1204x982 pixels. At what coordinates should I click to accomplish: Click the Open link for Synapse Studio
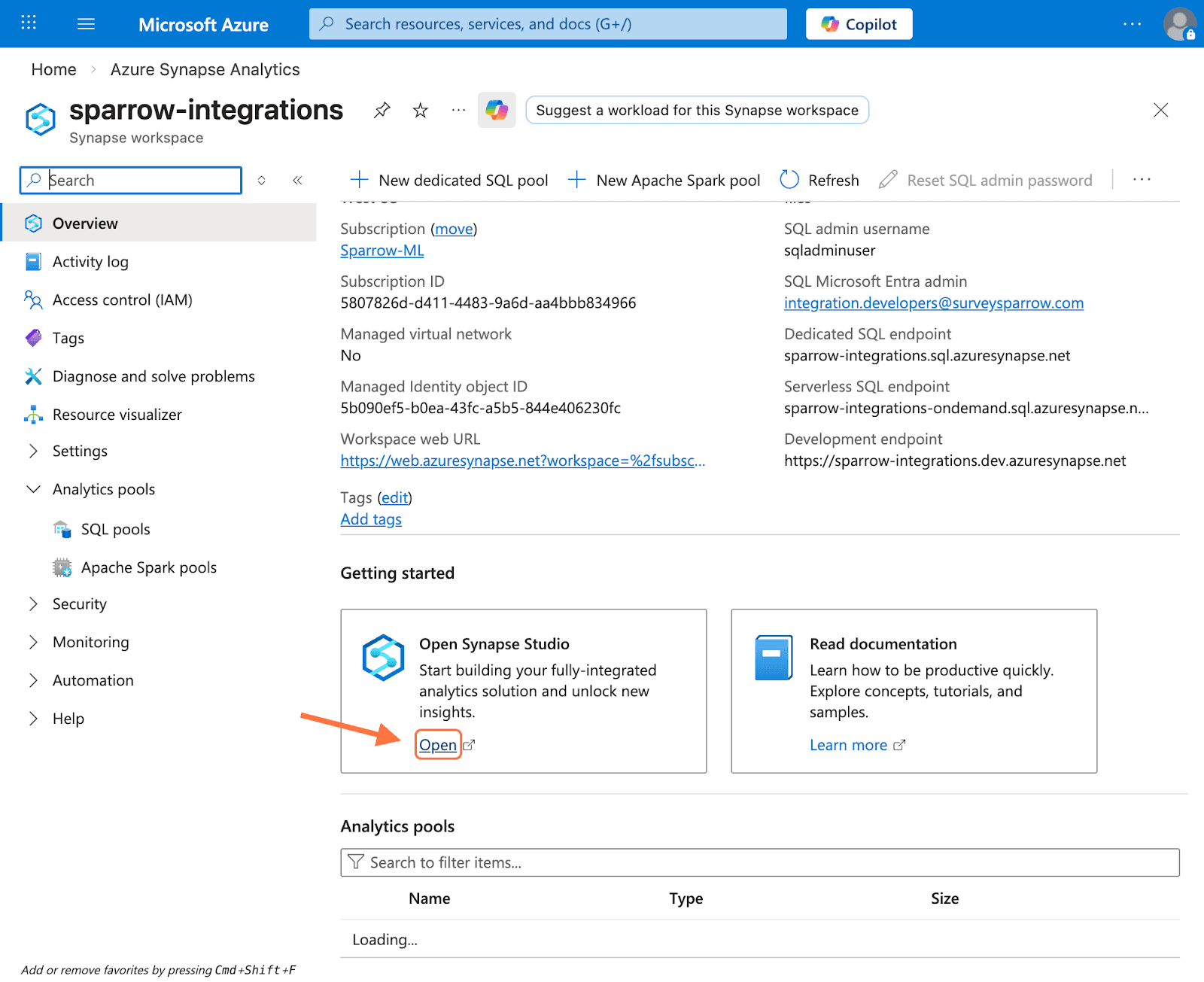click(438, 745)
